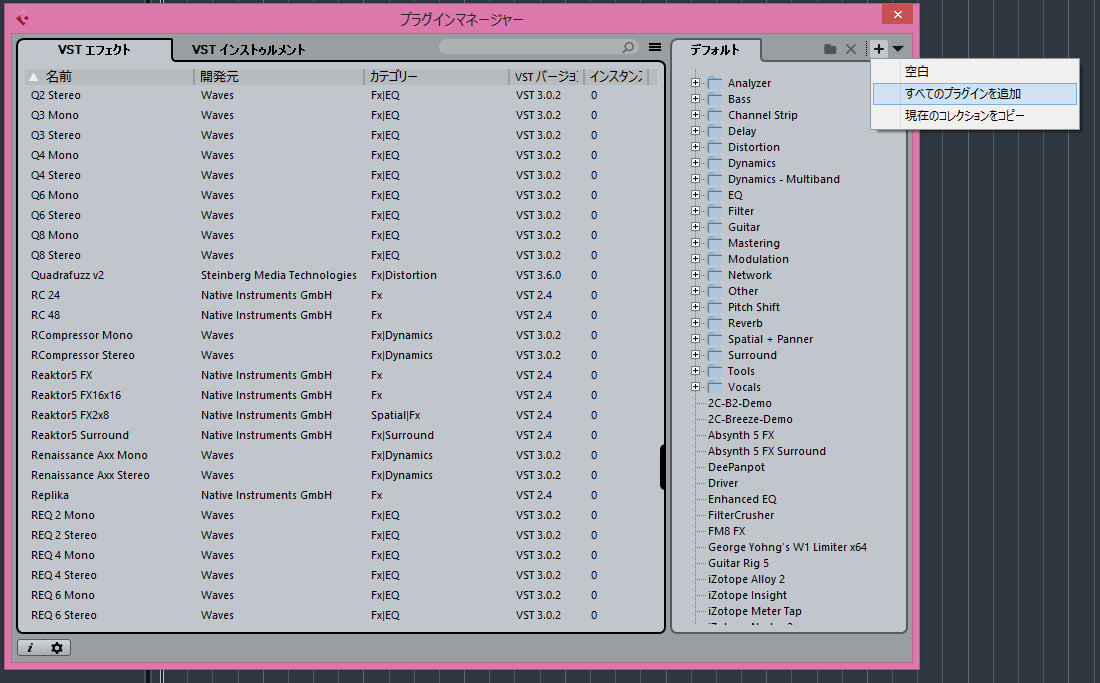The width and height of the screenshot is (1100, 683).
Task: Click the new folder icon in collection panel
Action: coord(830,49)
